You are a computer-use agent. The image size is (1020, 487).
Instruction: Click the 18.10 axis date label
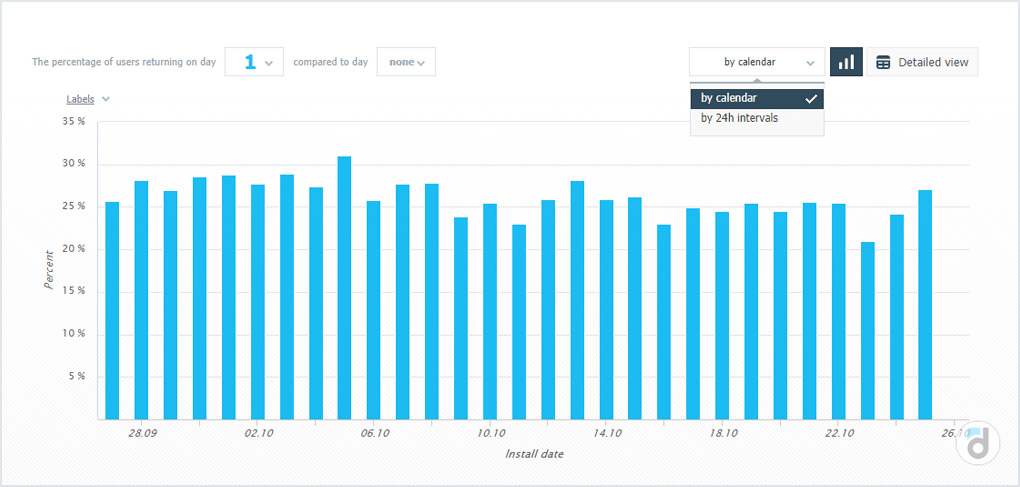tap(723, 434)
